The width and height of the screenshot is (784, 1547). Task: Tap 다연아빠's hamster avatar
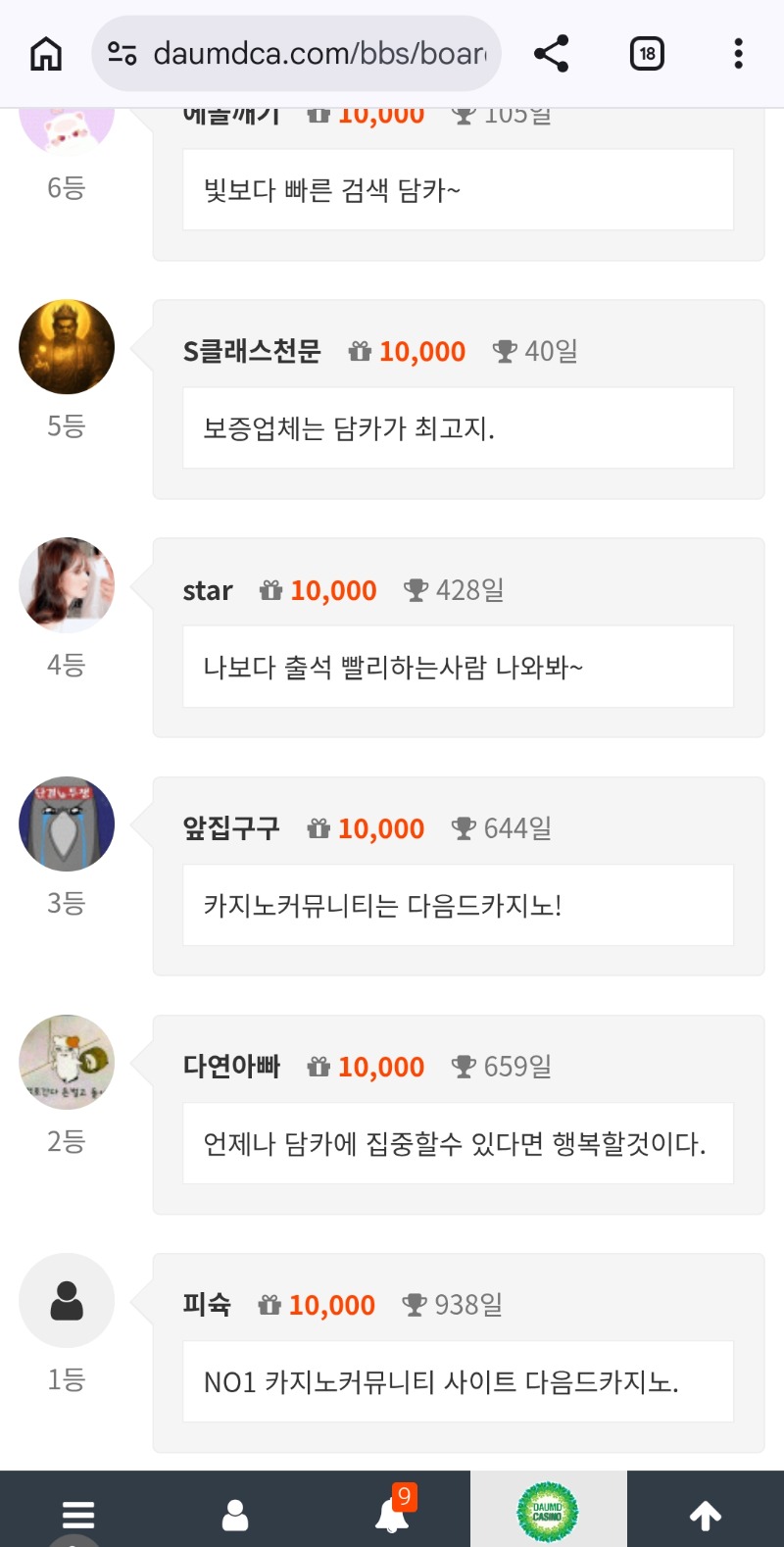pos(67,1062)
